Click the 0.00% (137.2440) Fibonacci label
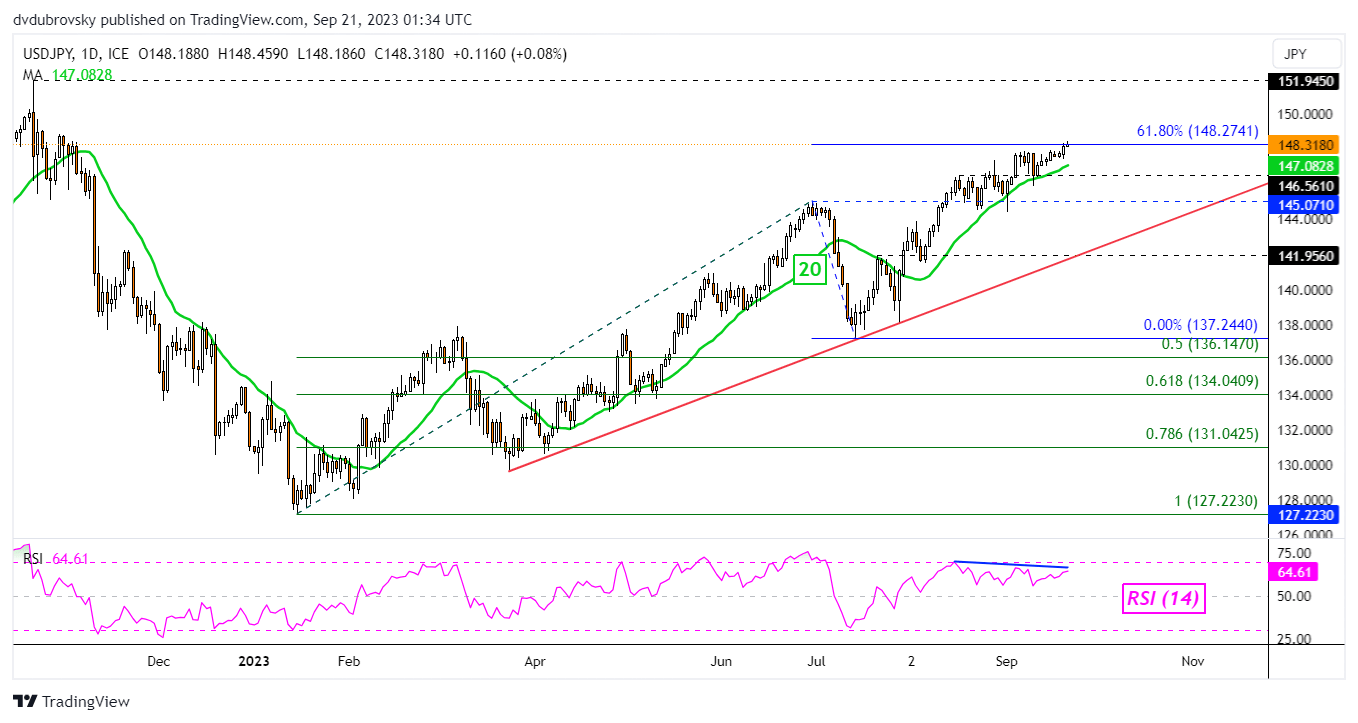This screenshot has height=723, width=1358. click(1200, 325)
